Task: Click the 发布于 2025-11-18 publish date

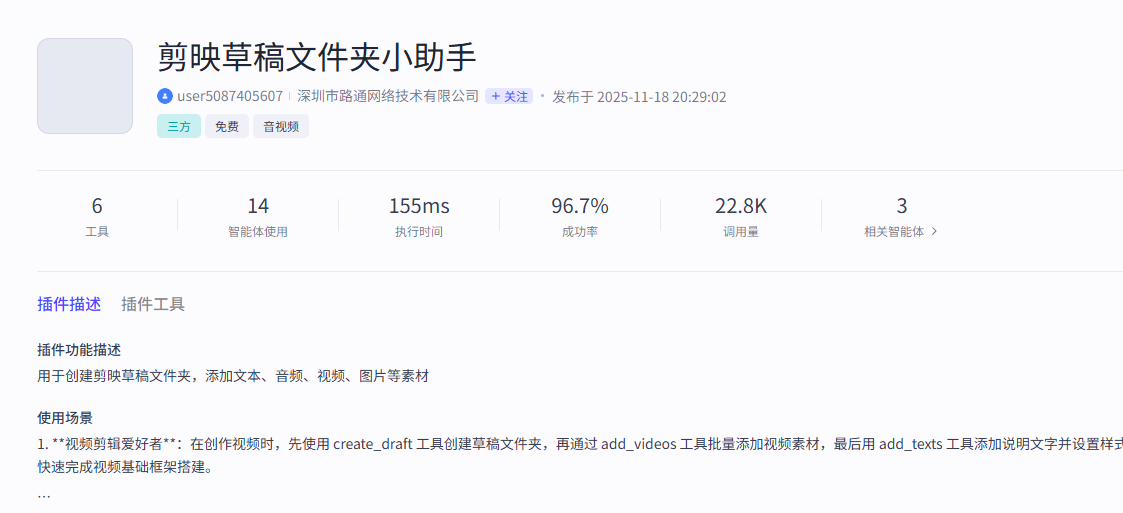Action: coord(639,96)
